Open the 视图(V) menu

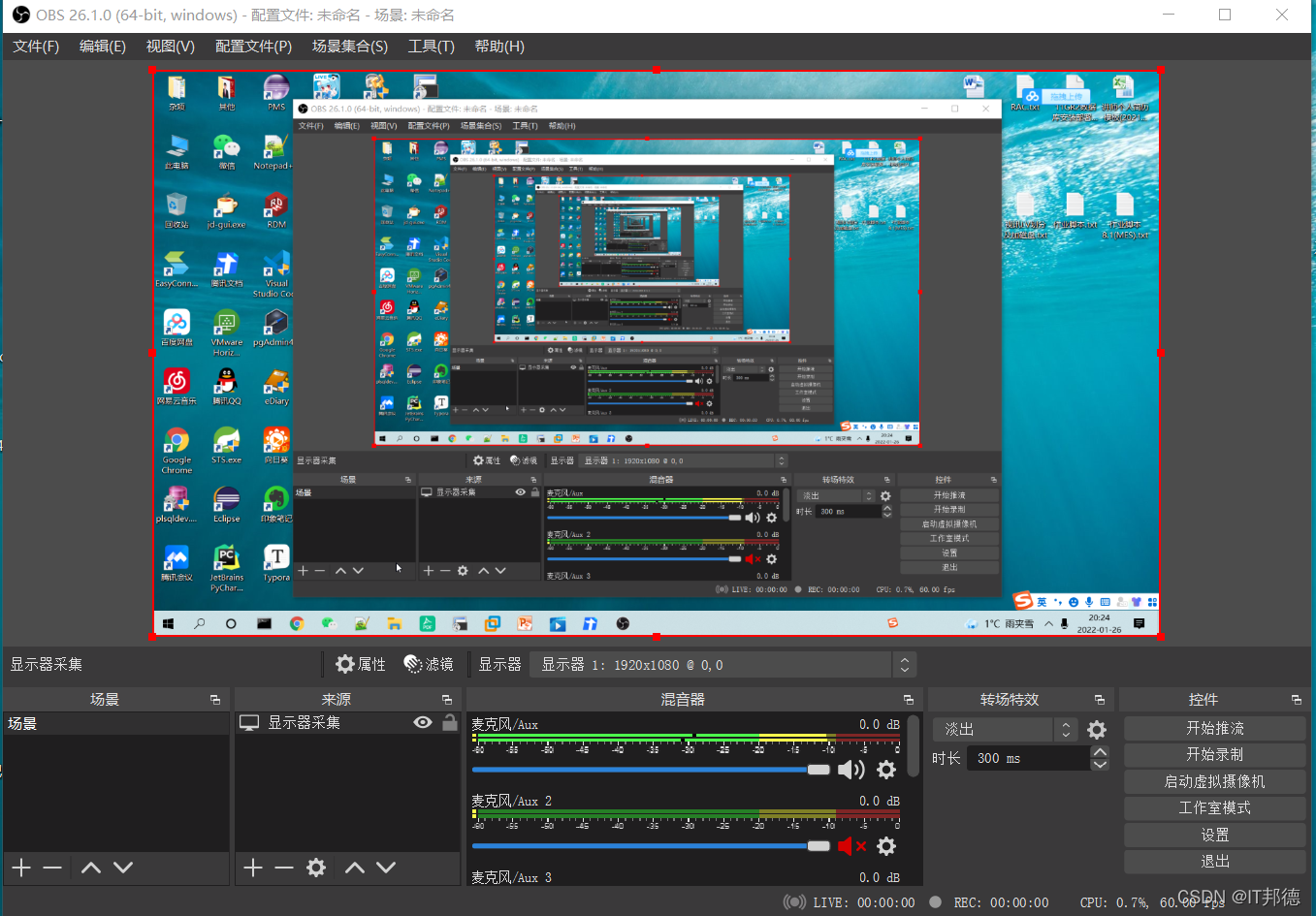pos(171,47)
